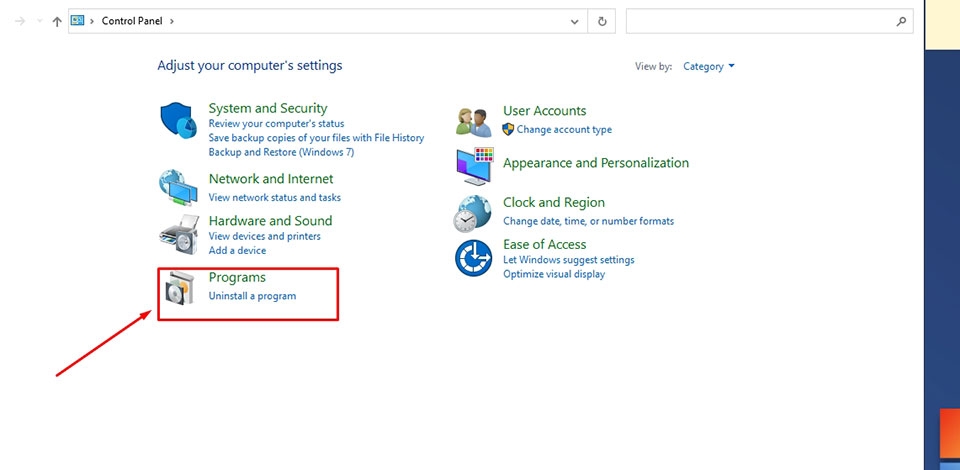This screenshot has height=470, width=960.
Task: Open Backup and Restore (Windows 7)
Action: click(281, 152)
